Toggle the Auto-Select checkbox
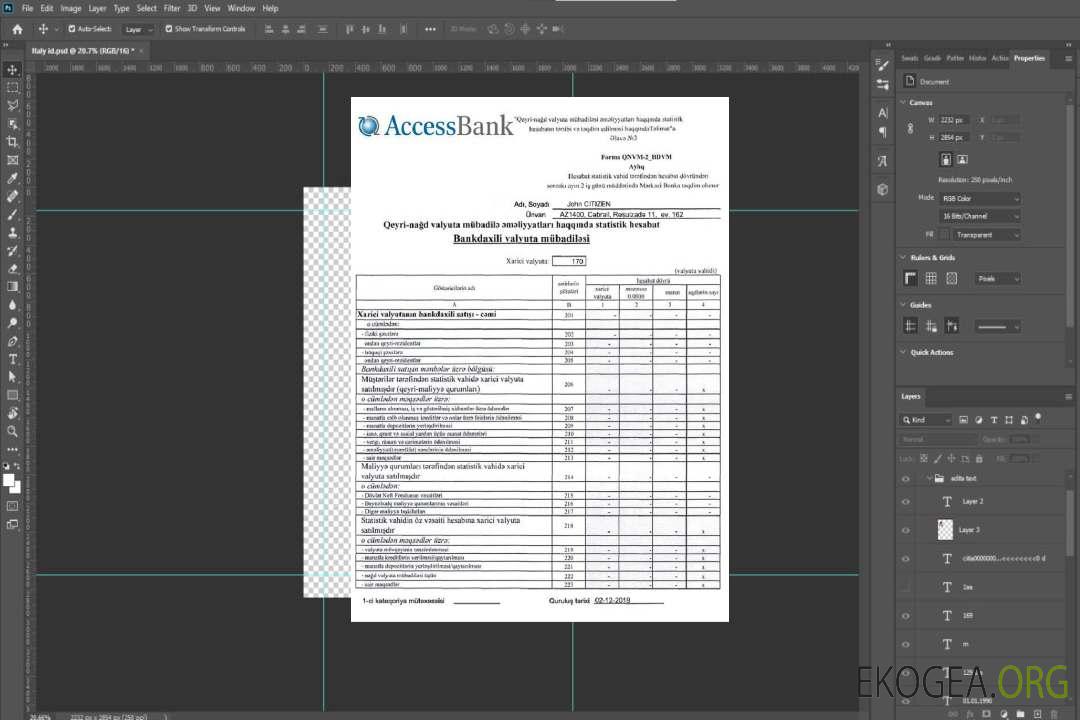The image size is (1080, 720). pos(72,29)
